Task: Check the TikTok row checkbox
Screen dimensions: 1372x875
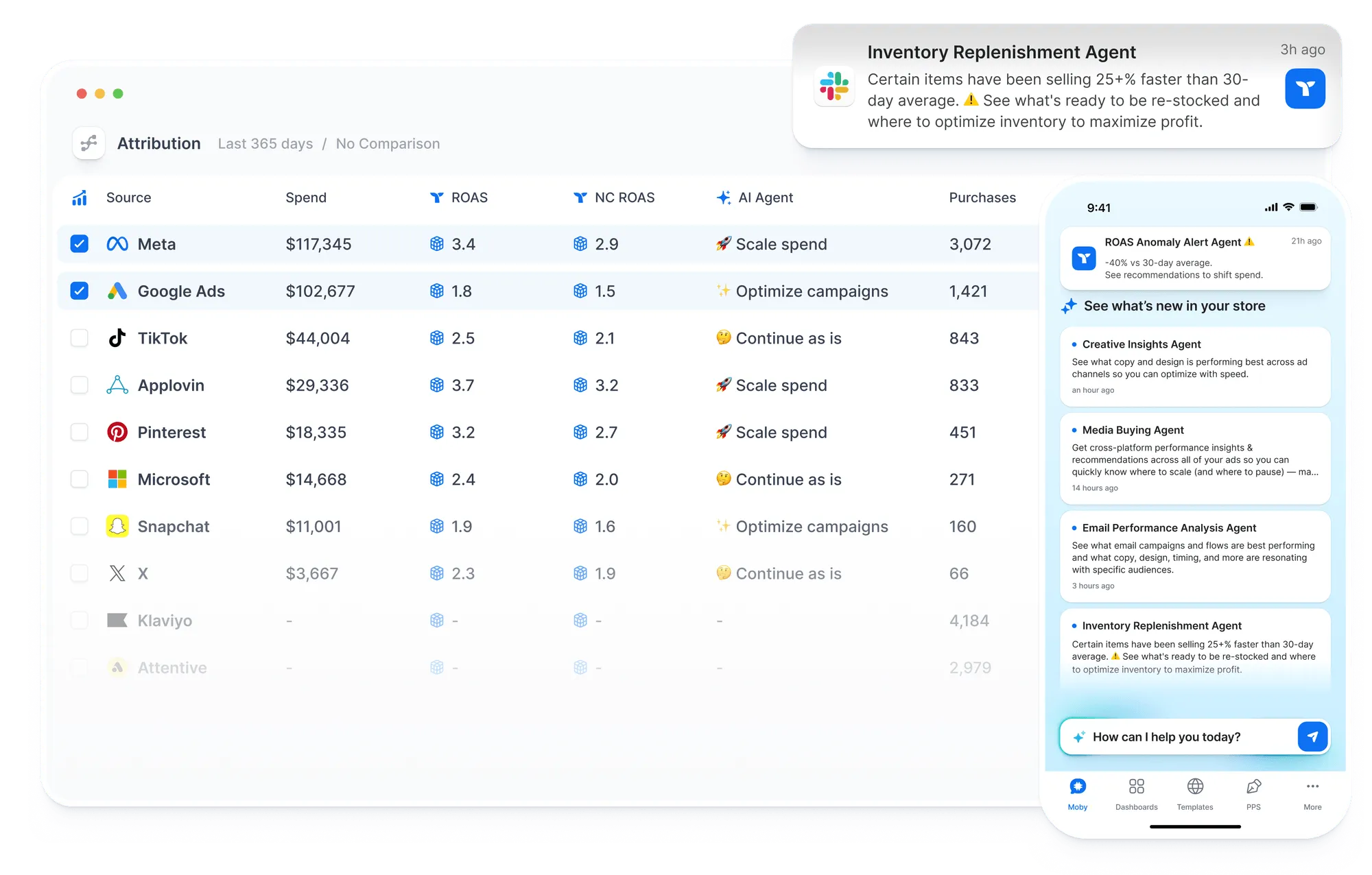Action: (80, 338)
